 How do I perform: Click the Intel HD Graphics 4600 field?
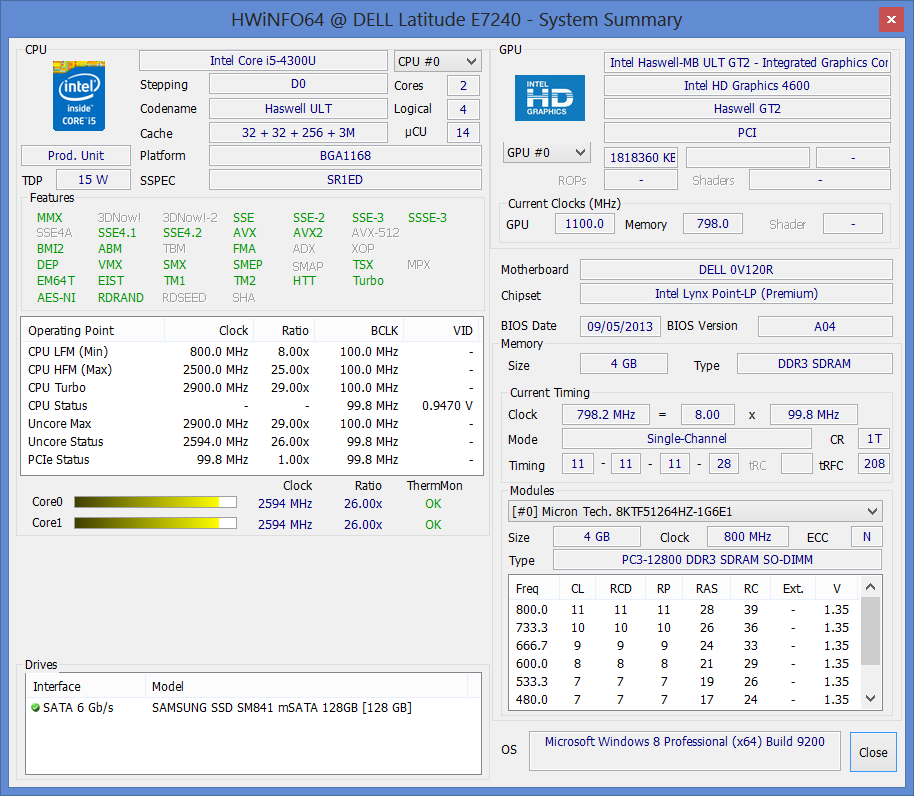point(747,86)
